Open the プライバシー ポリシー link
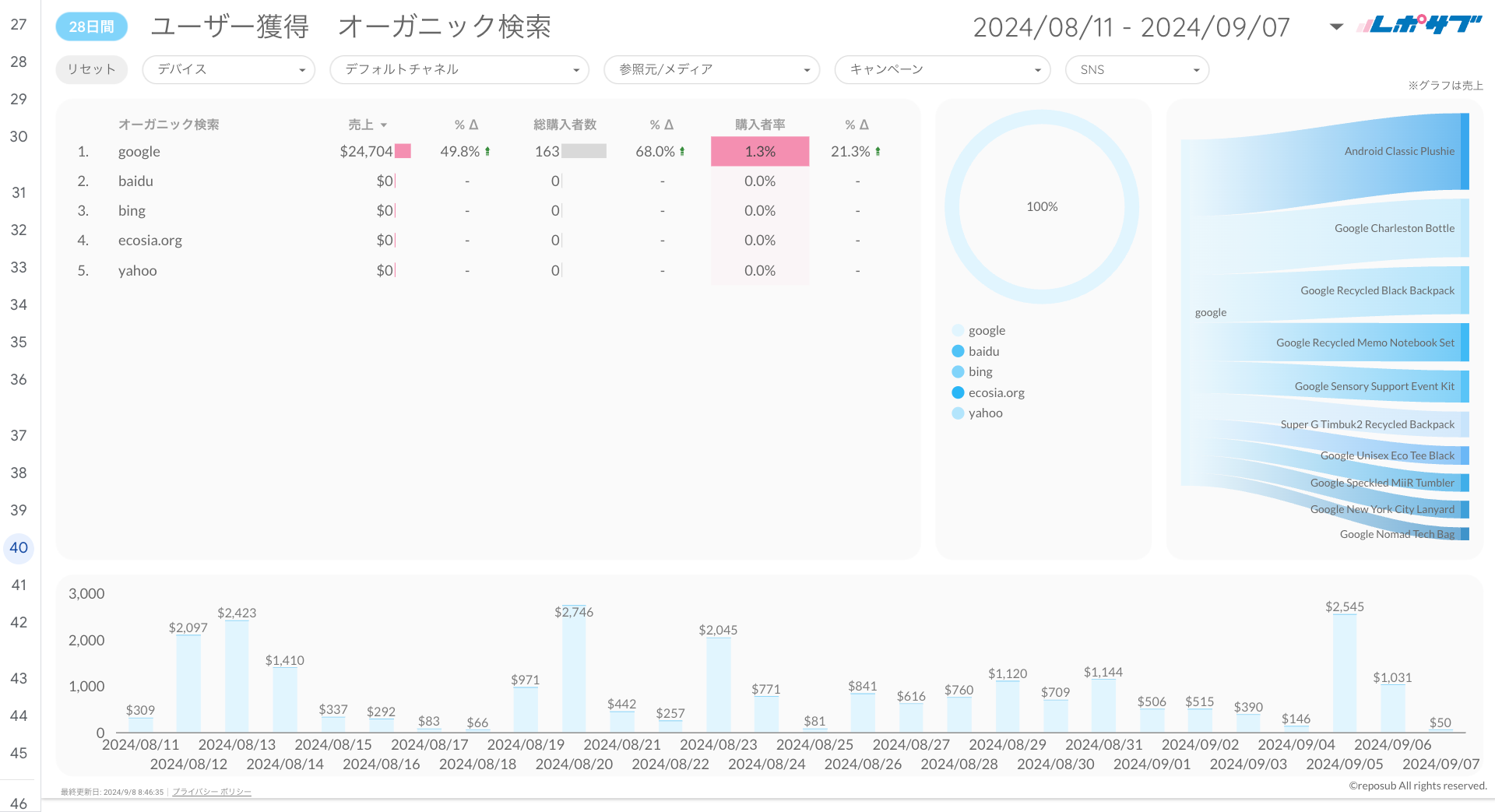This screenshot has width=1495, height=812. [x=211, y=791]
